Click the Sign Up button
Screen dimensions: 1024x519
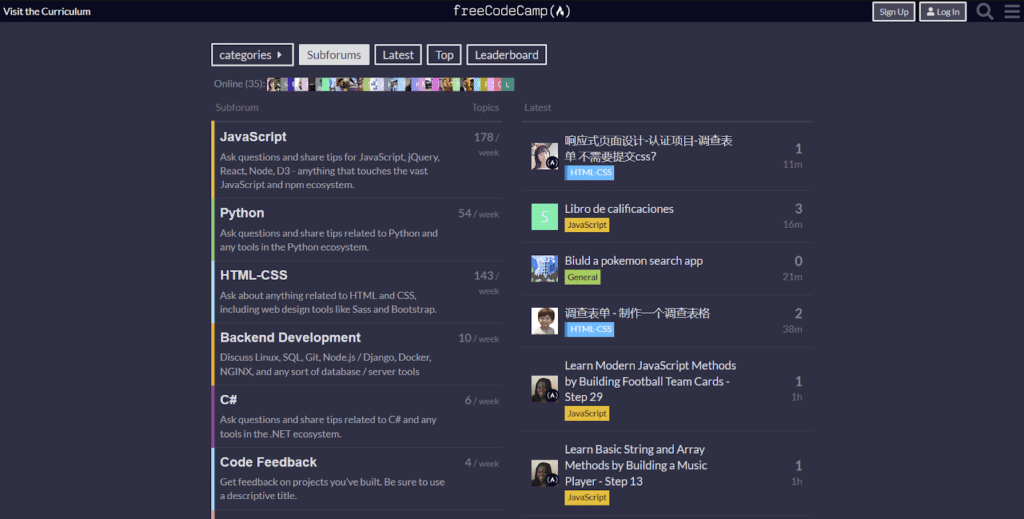point(893,12)
